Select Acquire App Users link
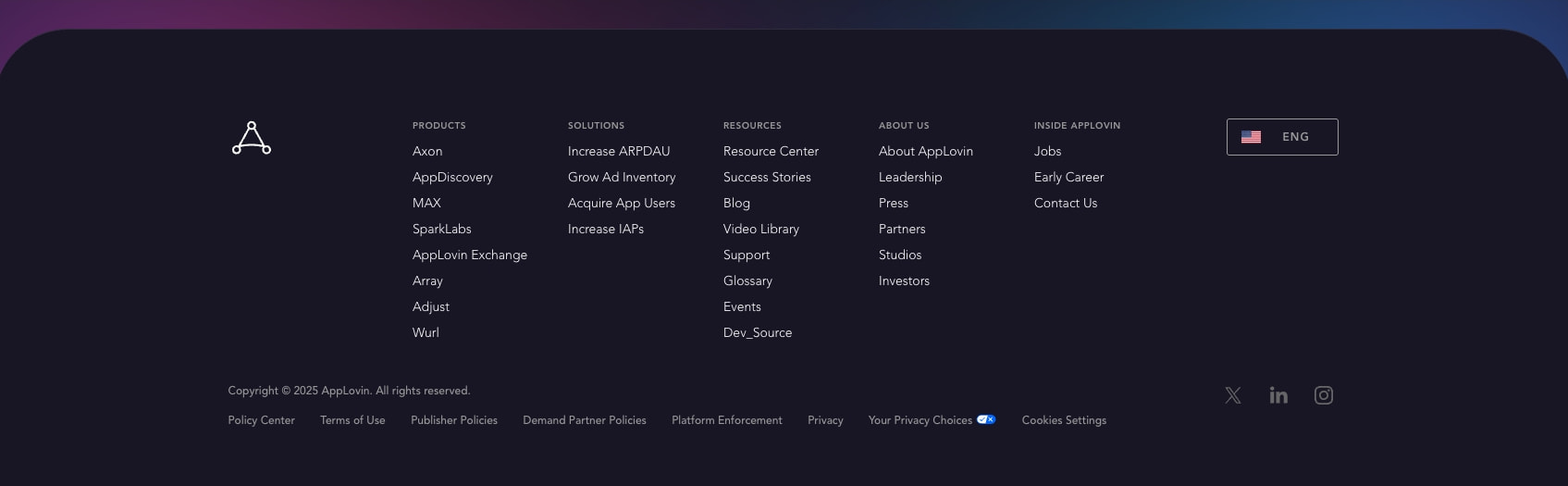The width and height of the screenshot is (1568, 486). pyautogui.click(x=622, y=203)
